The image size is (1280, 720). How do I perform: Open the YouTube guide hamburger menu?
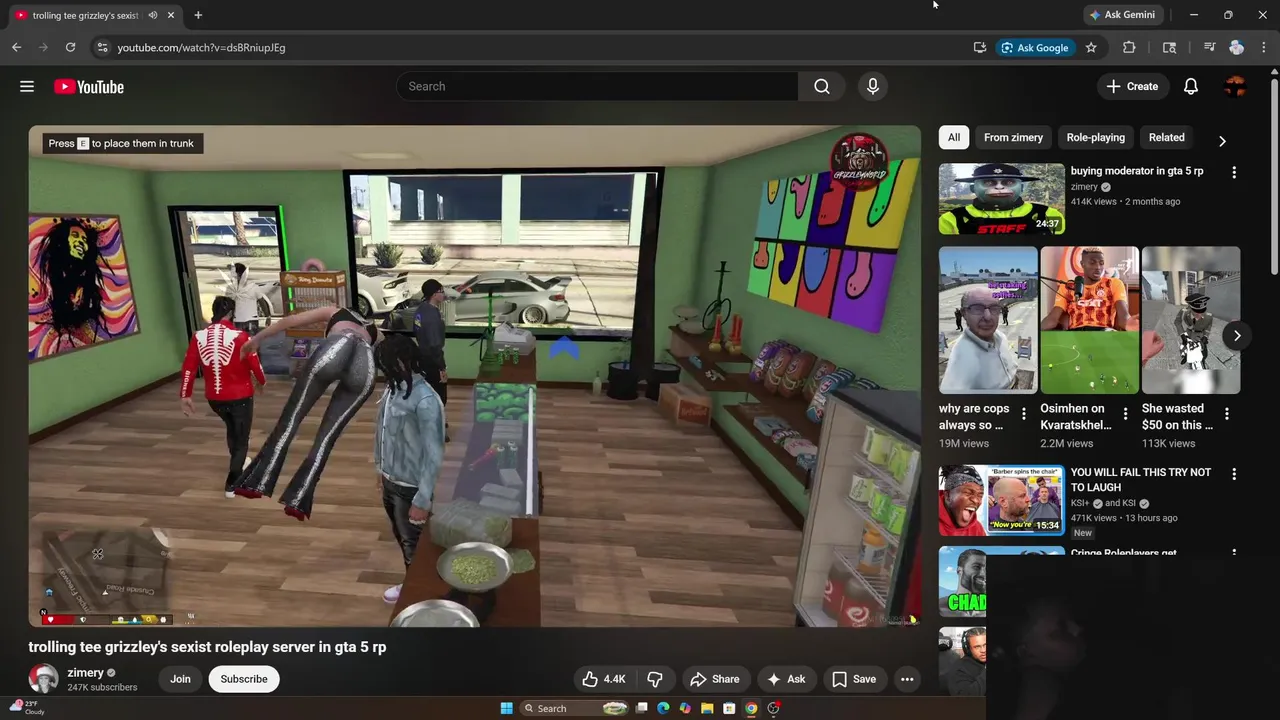(x=27, y=87)
